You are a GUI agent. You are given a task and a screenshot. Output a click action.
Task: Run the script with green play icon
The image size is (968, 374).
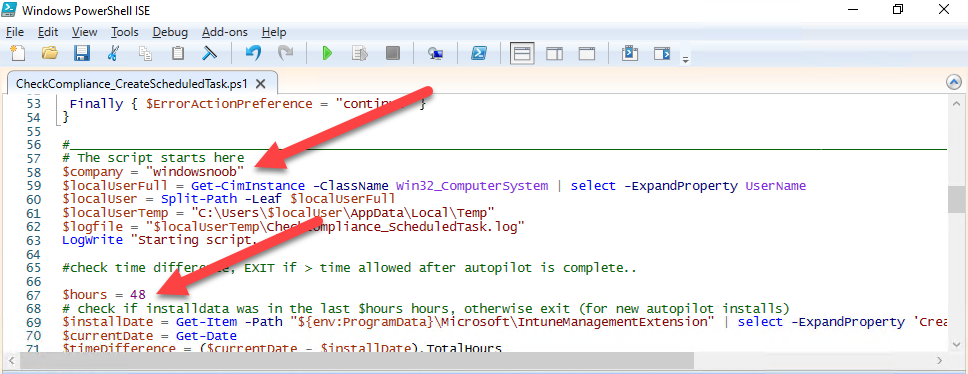(327, 54)
